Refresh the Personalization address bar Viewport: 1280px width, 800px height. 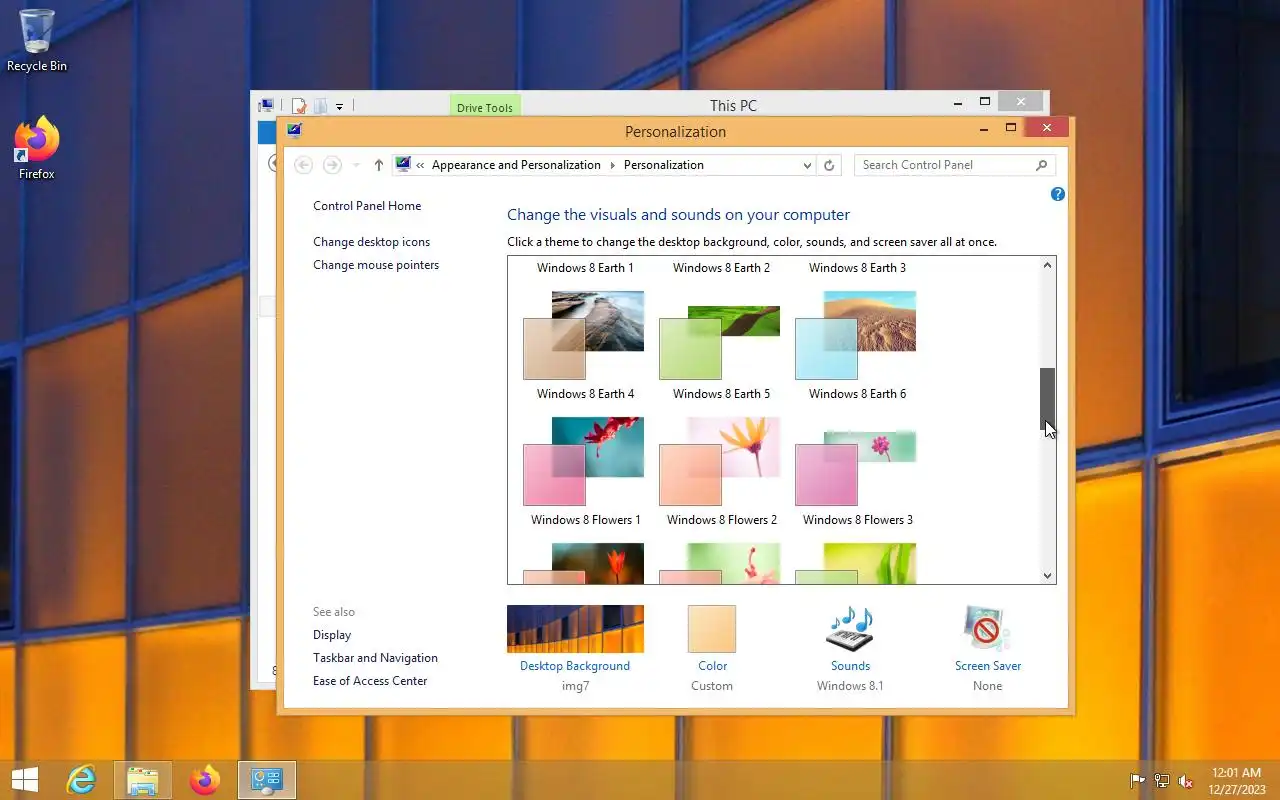click(829, 165)
